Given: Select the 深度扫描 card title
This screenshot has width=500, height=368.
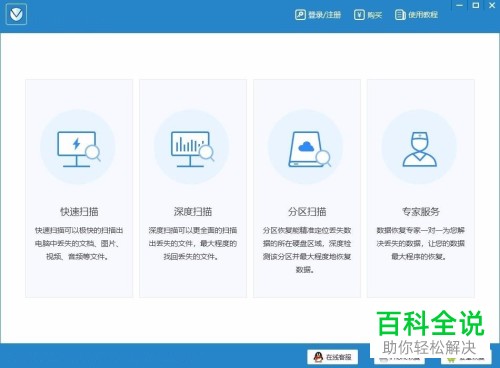Looking at the screenshot, I should pos(193,211).
